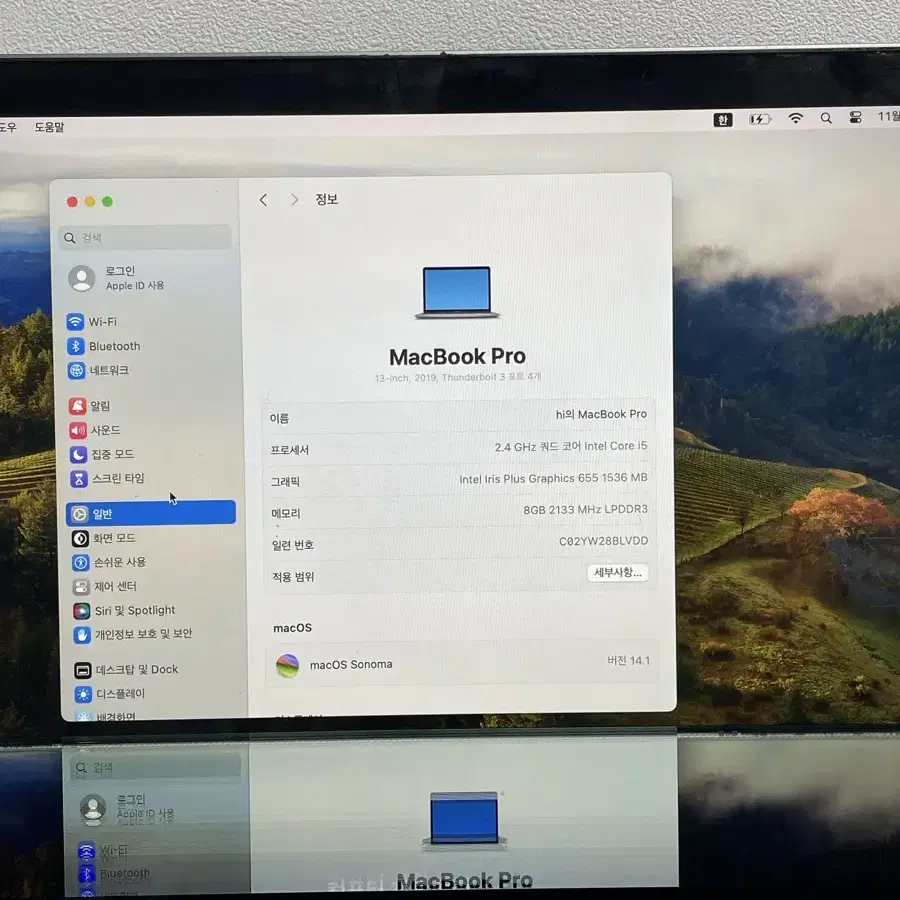Screen dimensions: 900x900
Task: Click the '메모리' row label
Action: tap(286, 513)
